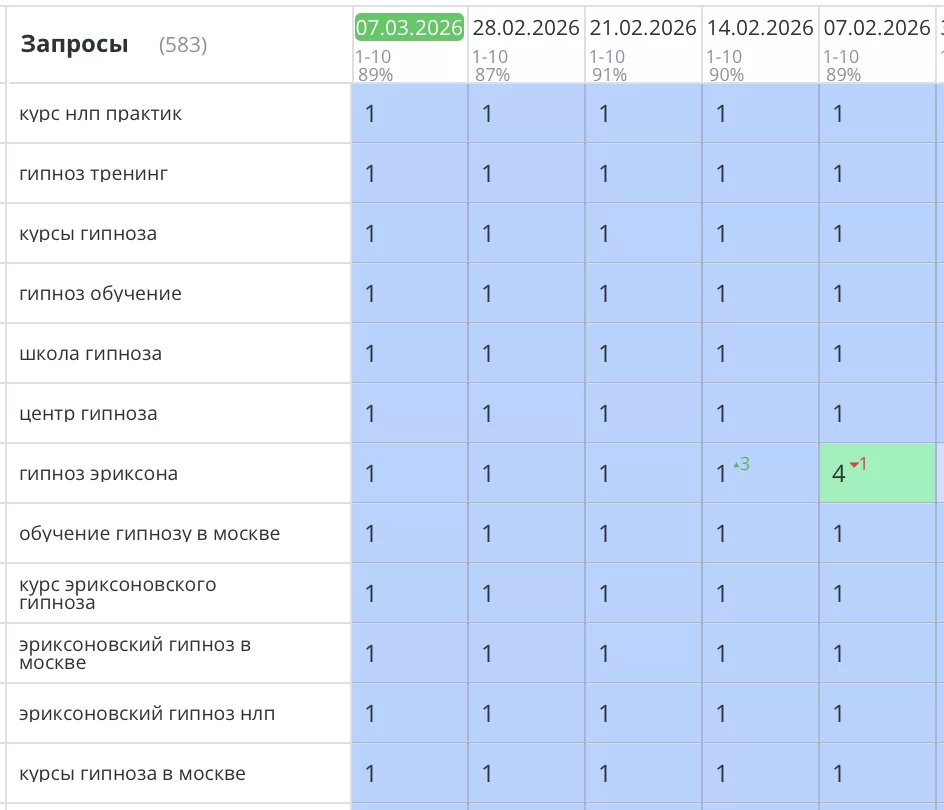Click the эриксоновский гипноз нлп query
This screenshot has width=944, height=810.
pyautogui.click(x=147, y=714)
